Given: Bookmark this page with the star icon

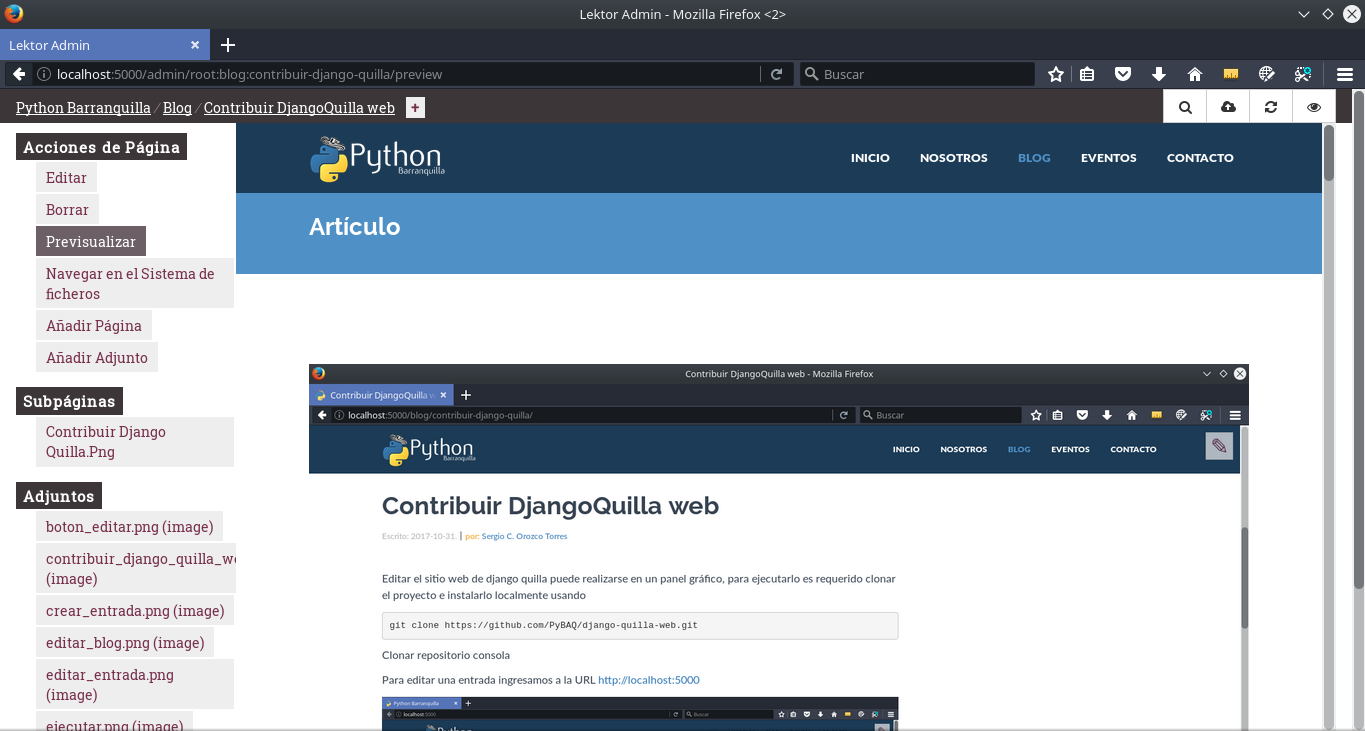Looking at the screenshot, I should [1056, 74].
